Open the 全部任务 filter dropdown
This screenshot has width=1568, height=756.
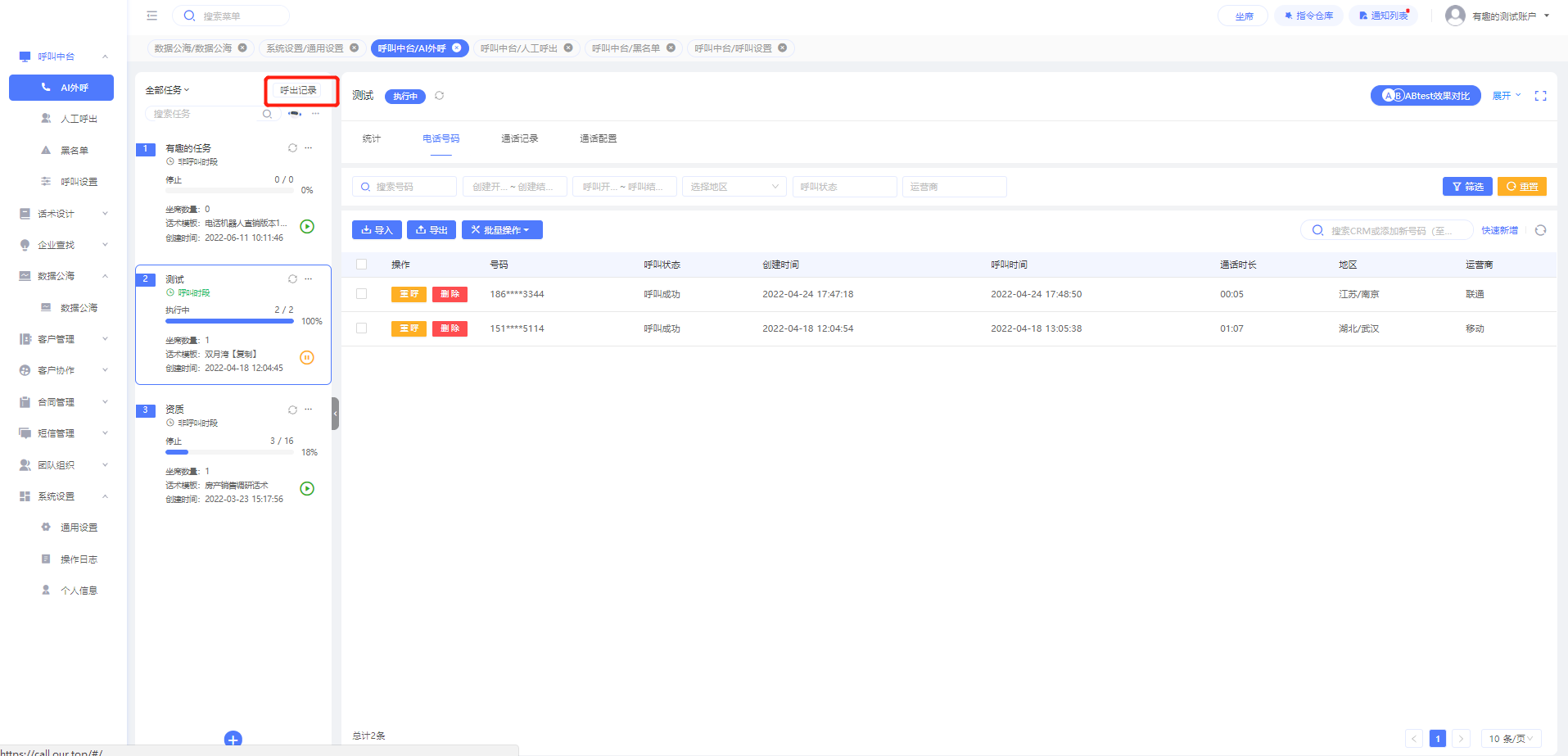pos(167,90)
